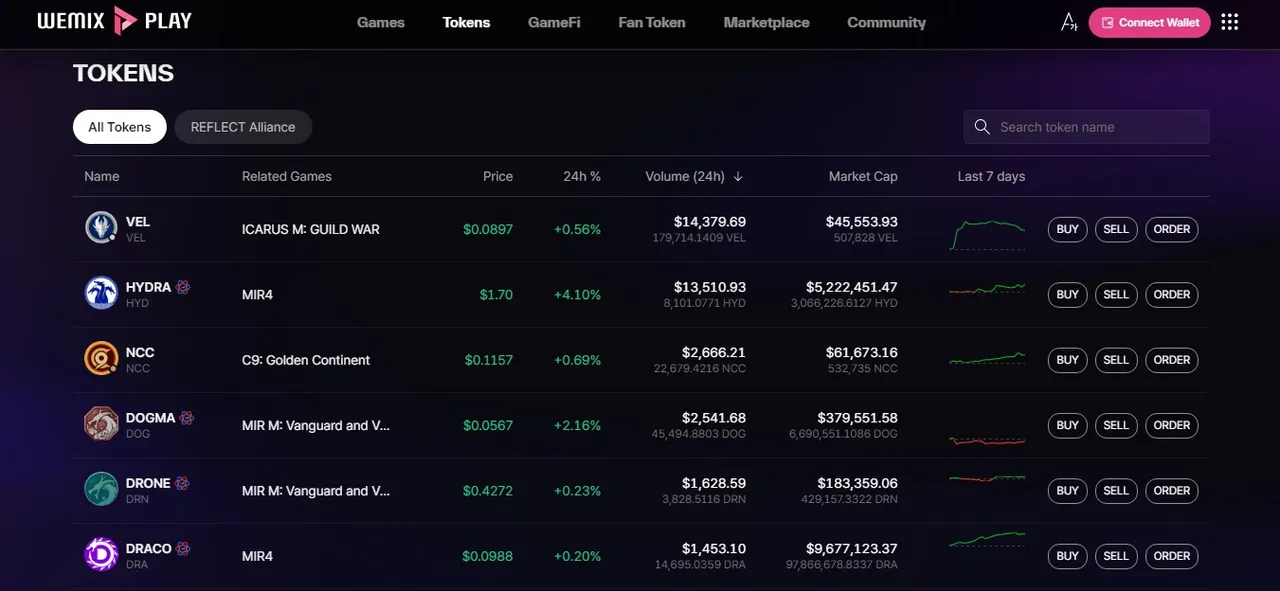This screenshot has width=1280, height=591.
Task: Sort by Market Cap column header
Action: (863, 176)
